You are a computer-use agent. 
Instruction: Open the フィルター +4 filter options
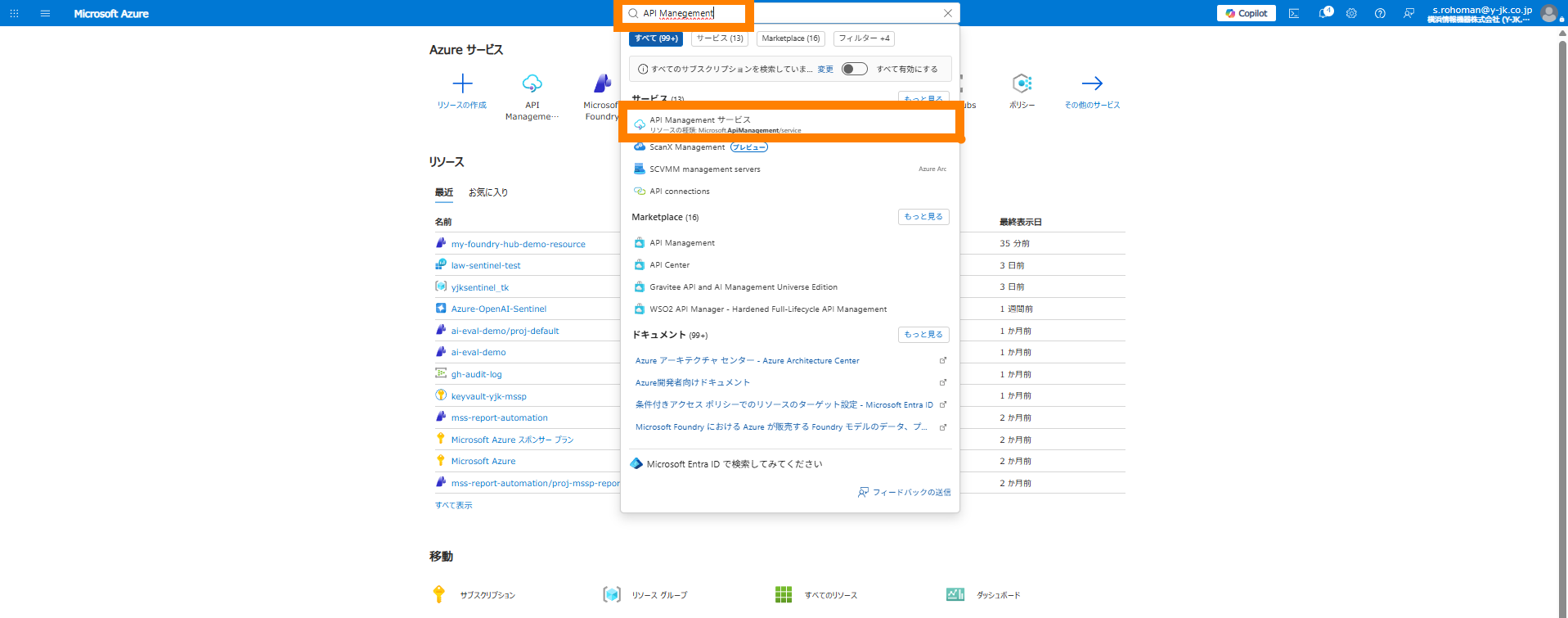click(x=864, y=38)
